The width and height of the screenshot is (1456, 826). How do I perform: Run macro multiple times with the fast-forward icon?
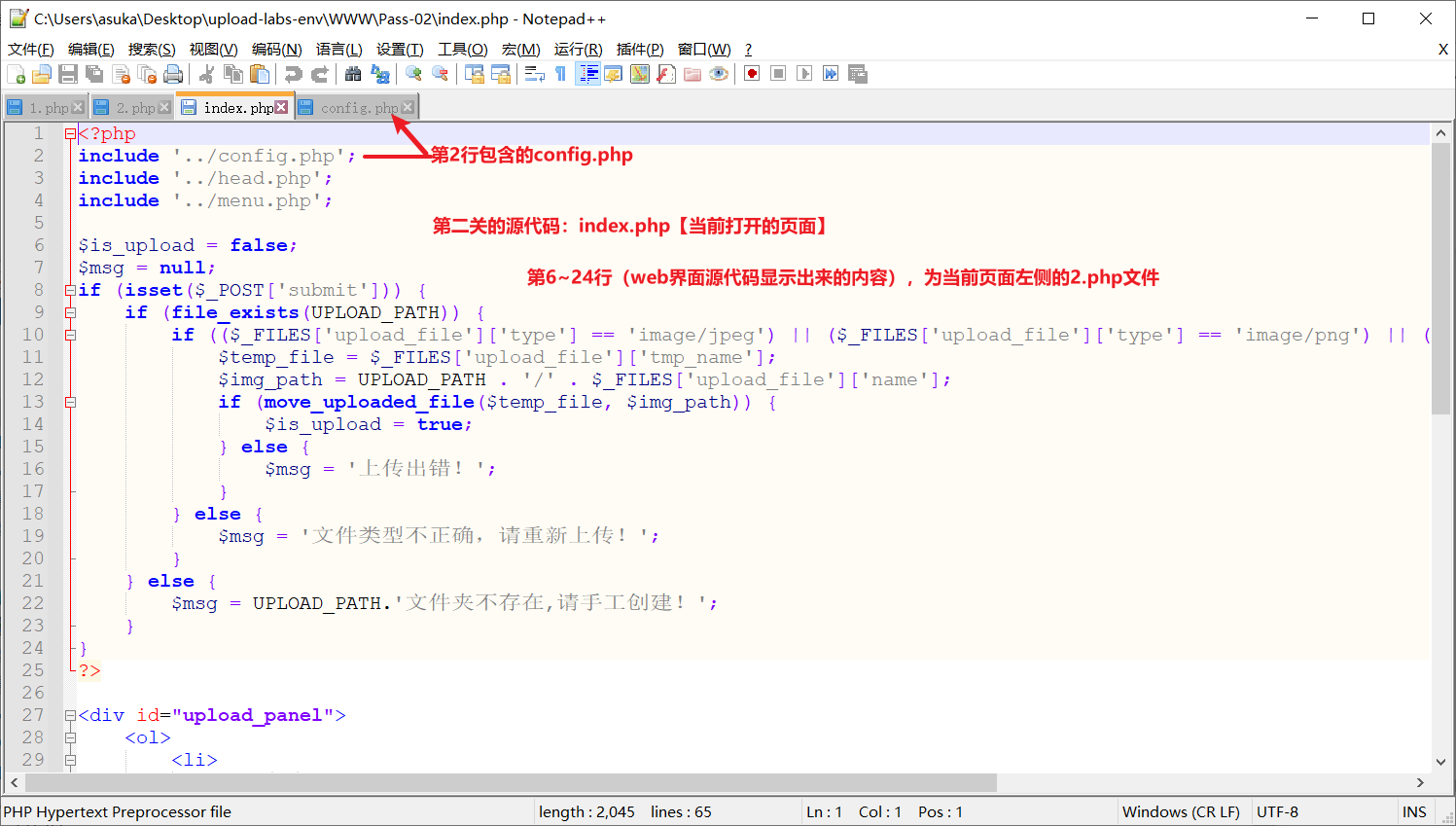click(831, 74)
